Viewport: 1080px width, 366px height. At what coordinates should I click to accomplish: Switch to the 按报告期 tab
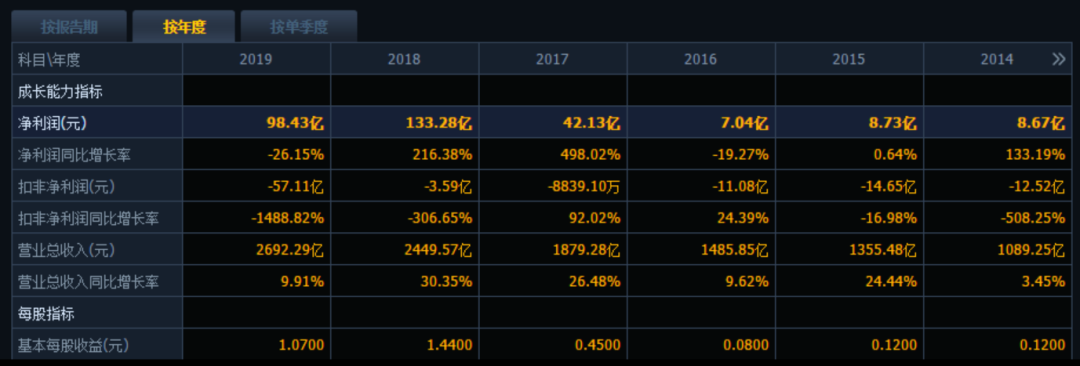70,27
